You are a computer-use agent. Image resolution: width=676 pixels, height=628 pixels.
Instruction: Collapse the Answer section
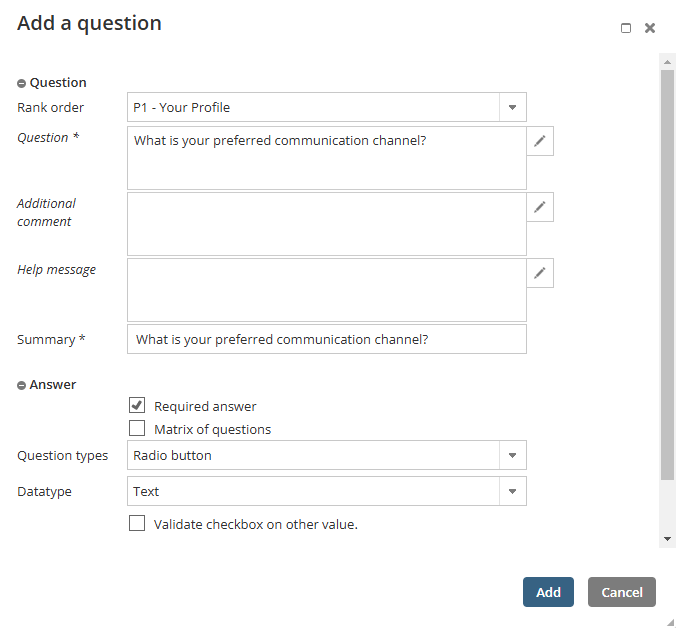point(22,385)
